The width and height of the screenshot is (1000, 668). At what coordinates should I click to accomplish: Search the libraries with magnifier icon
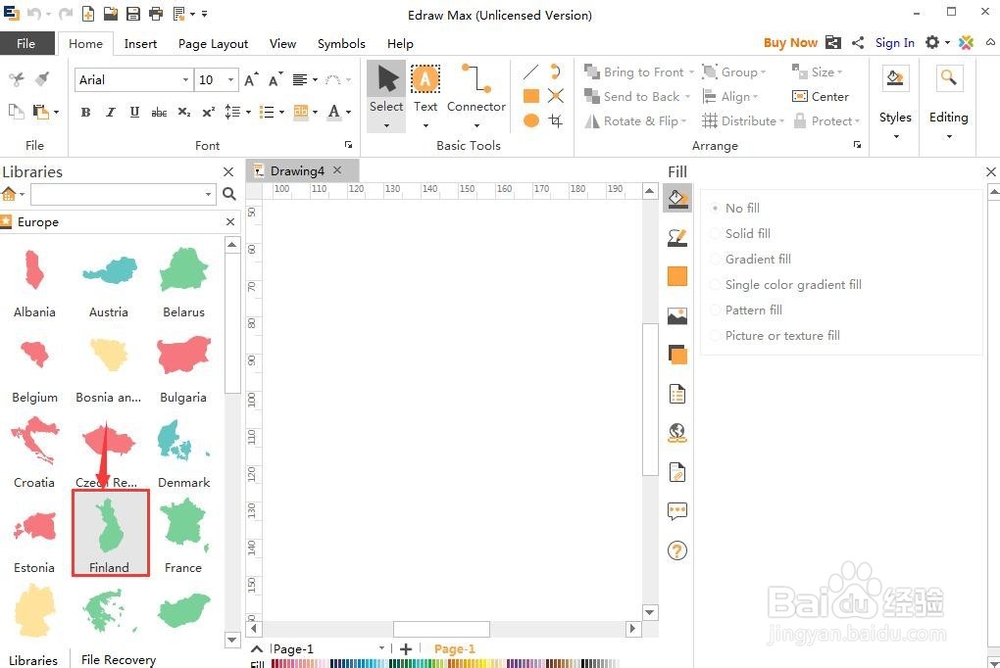pos(230,194)
